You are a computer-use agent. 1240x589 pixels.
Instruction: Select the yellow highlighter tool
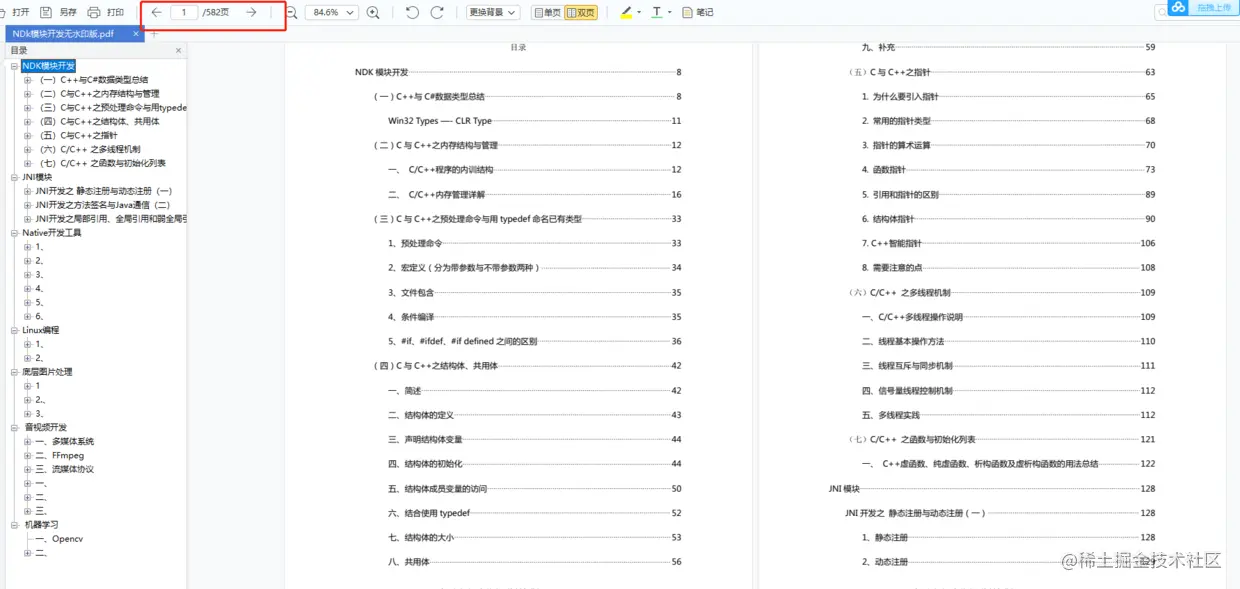click(626, 13)
